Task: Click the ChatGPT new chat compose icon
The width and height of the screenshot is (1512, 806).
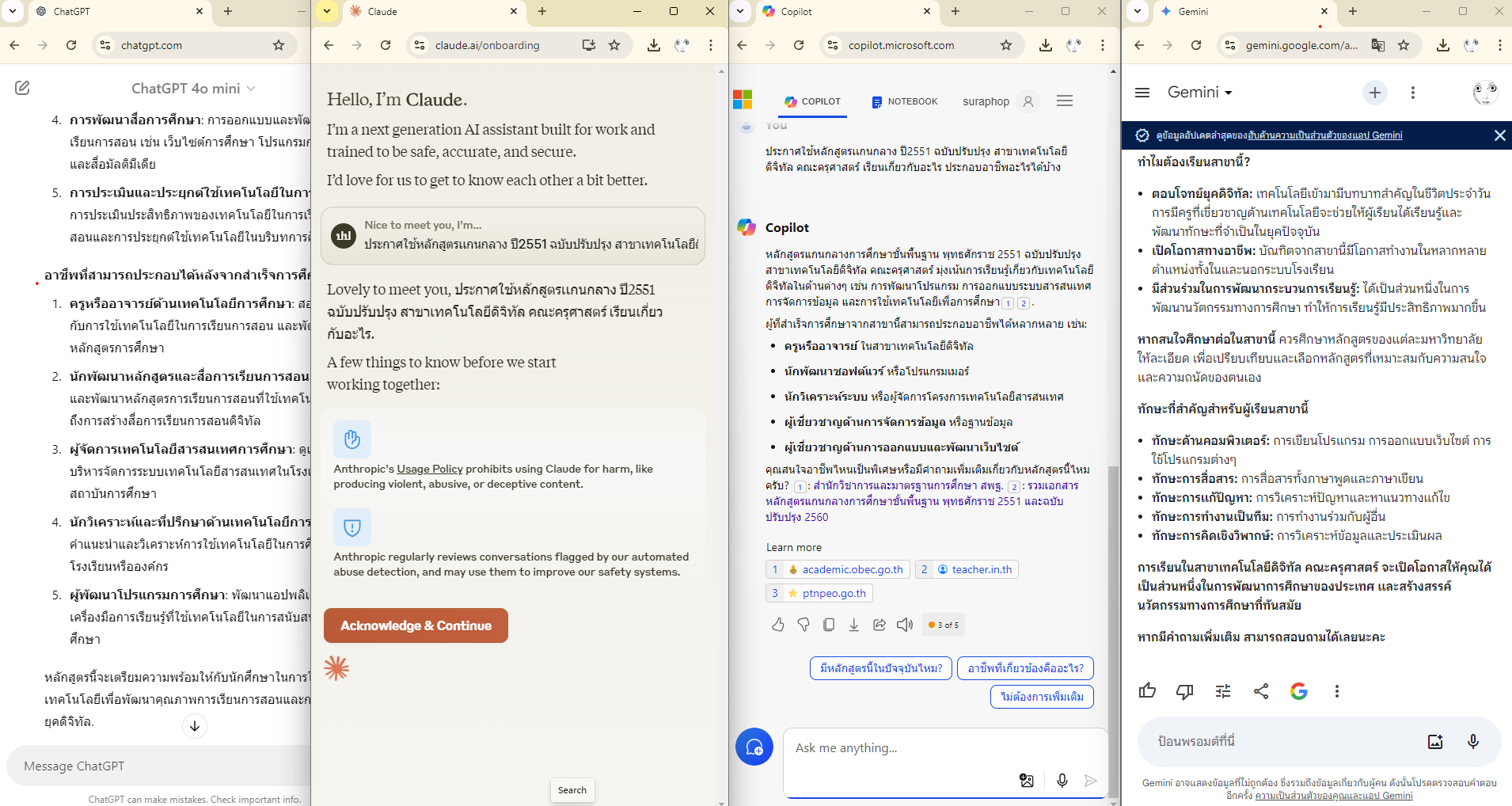Action: 22,88
